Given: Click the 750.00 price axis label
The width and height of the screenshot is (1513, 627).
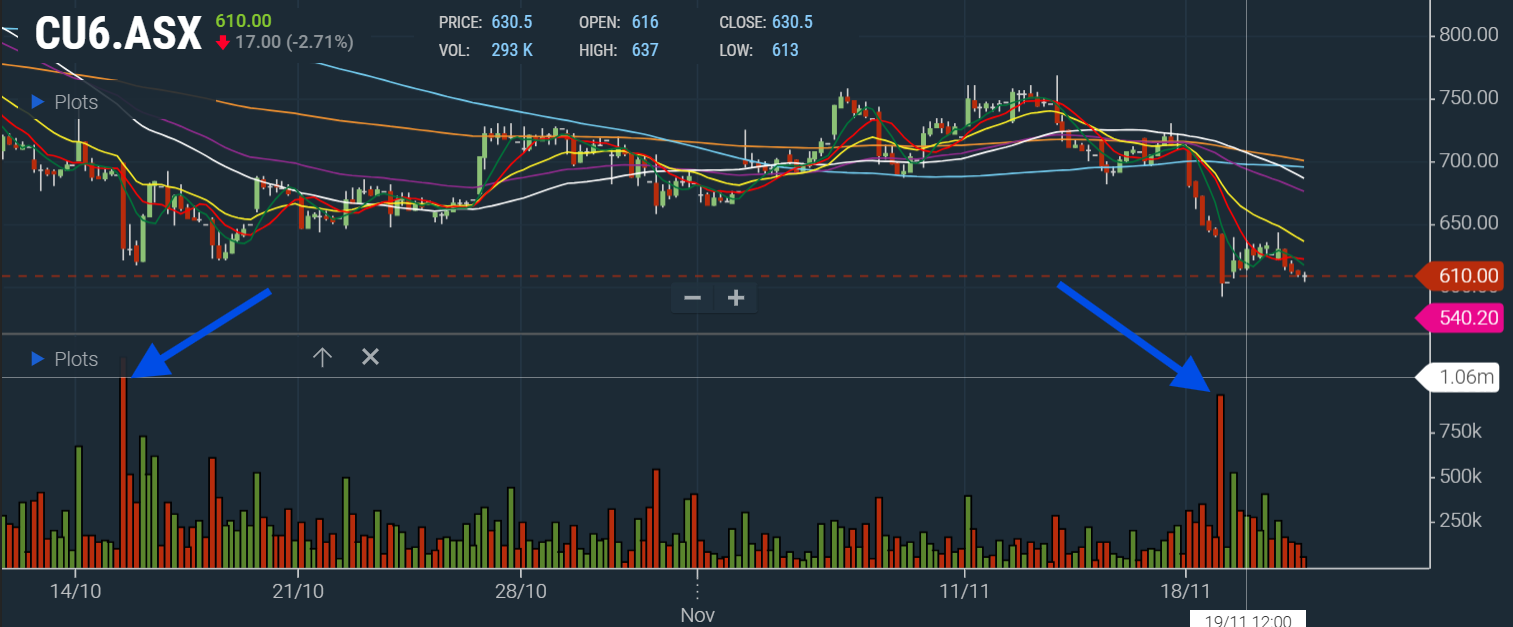Looking at the screenshot, I should (x=1468, y=98).
